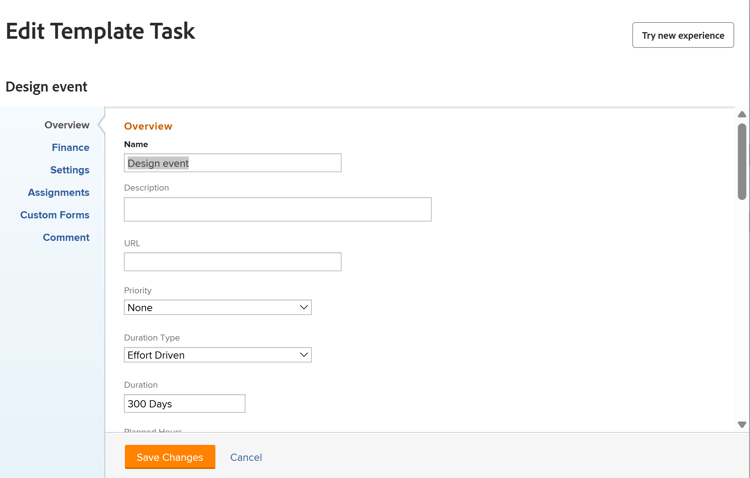Open the Custom Forms tab
The height and width of the screenshot is (478, 750).
click(x=54, y=215)
